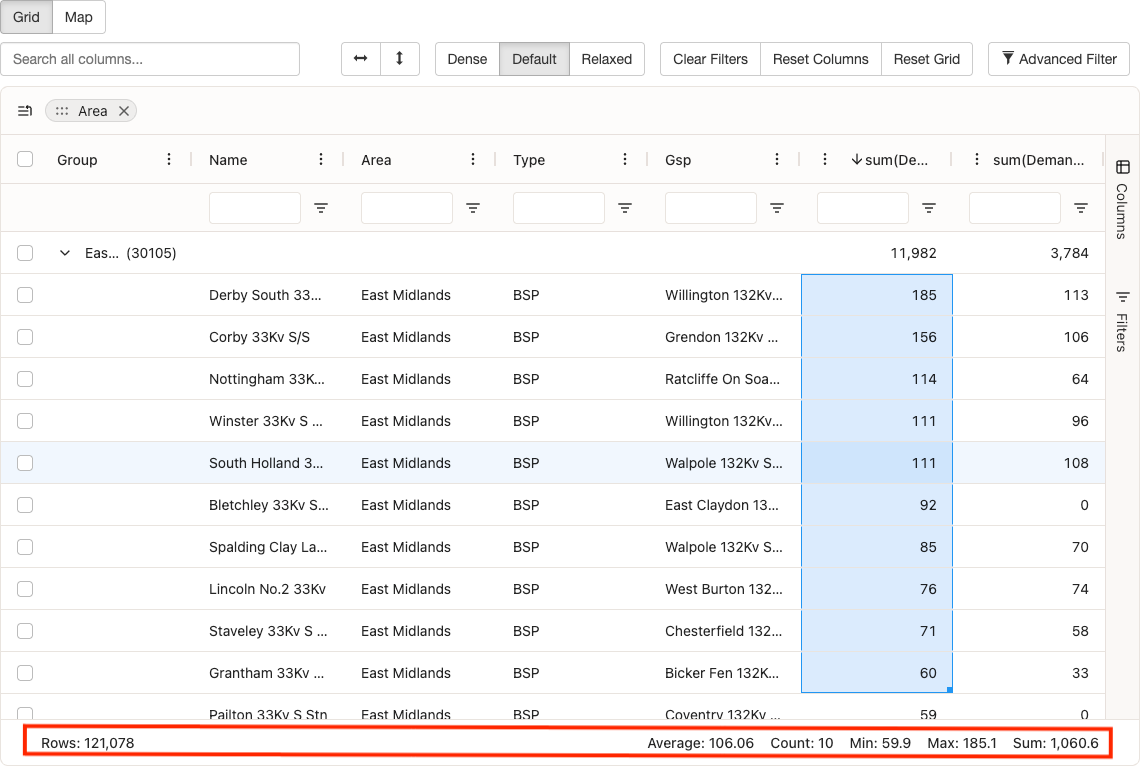Check the East Midlands group row checkbox

click(25, 253)
